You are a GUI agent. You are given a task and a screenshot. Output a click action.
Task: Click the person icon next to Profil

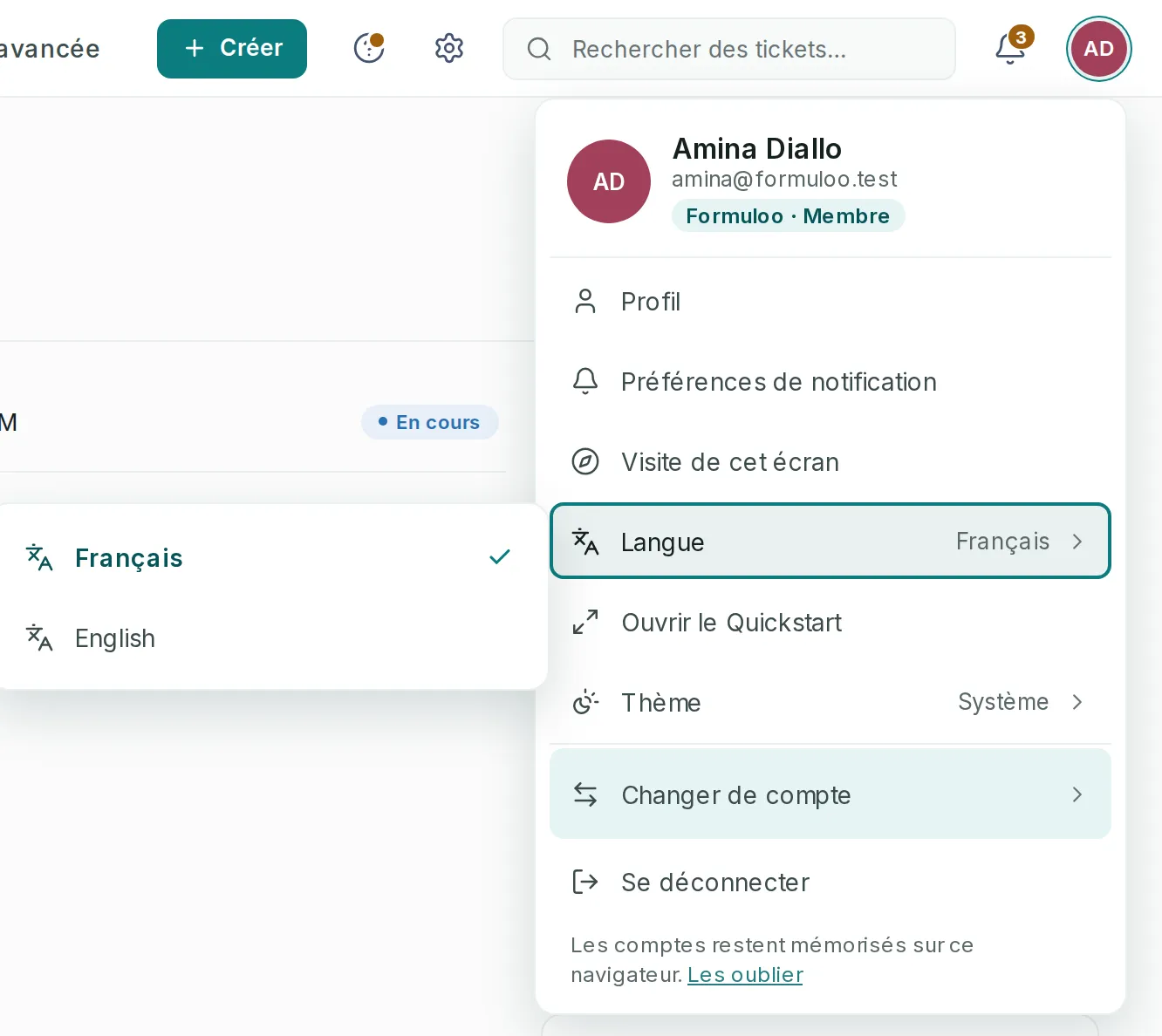[585, 302]
